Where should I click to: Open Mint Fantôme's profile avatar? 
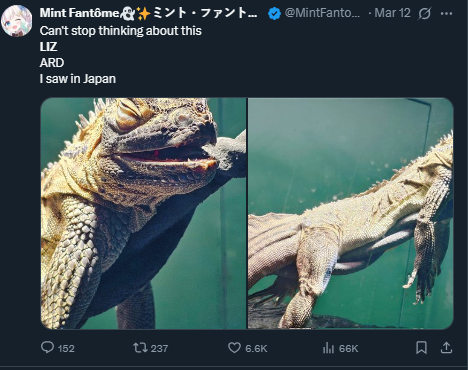[x=17, y=21]
